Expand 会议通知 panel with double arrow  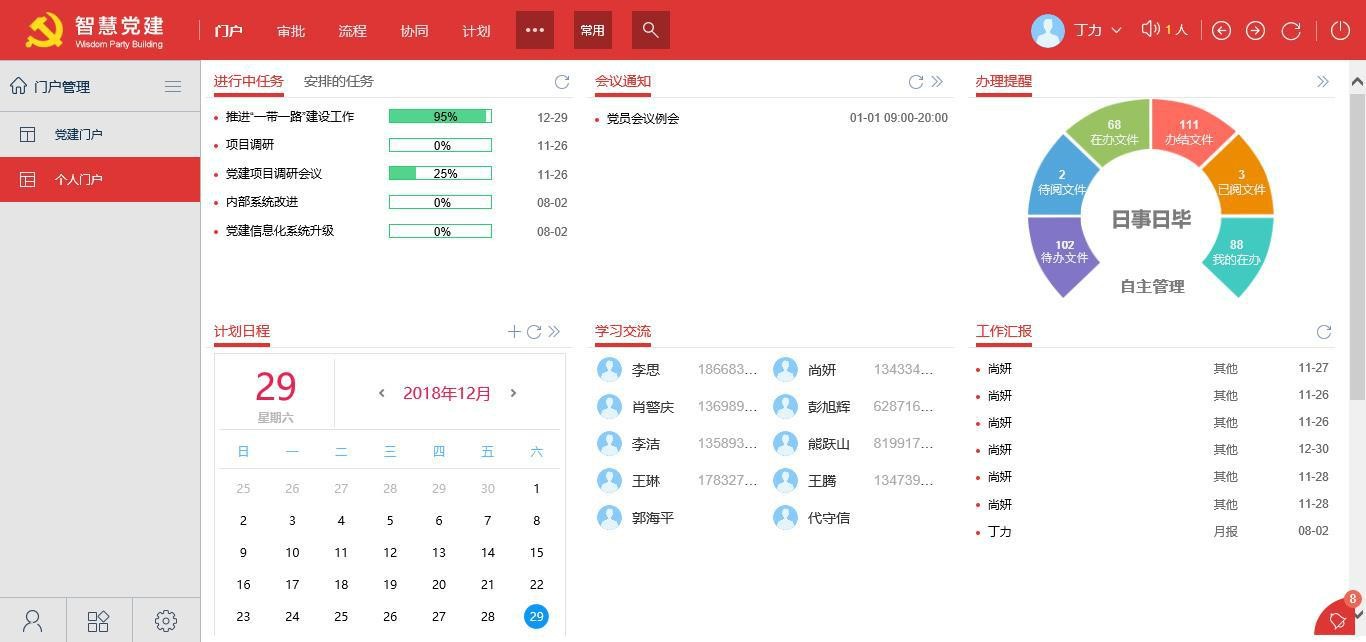(x=937, y=81)
